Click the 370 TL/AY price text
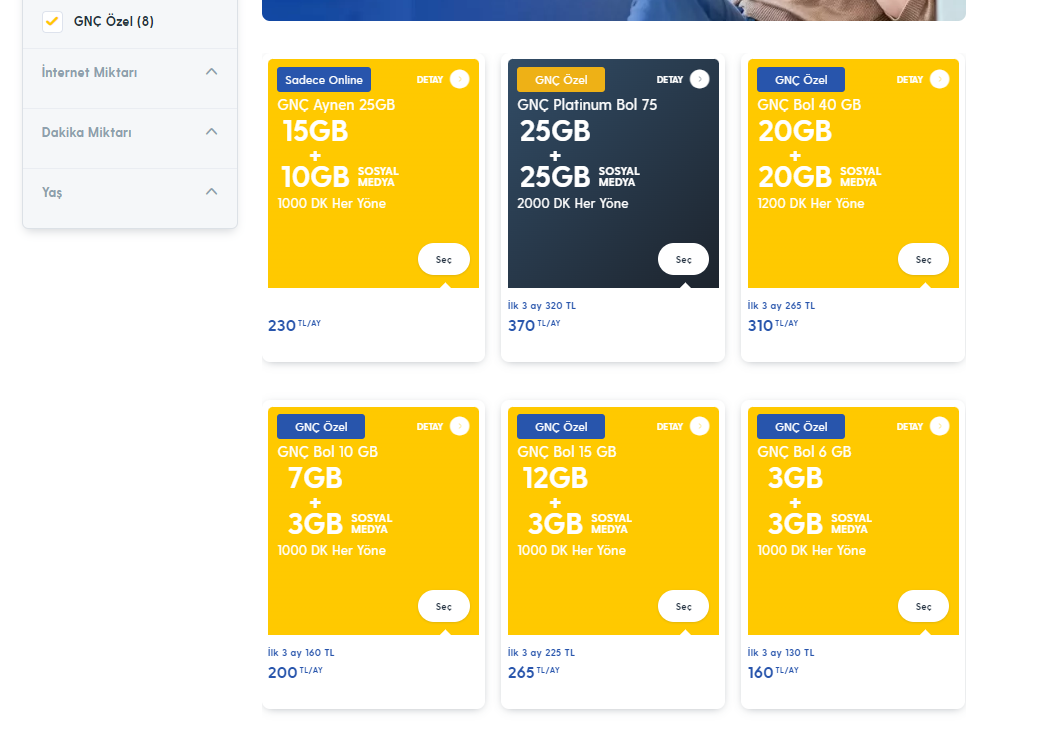 tap(535, 325)
